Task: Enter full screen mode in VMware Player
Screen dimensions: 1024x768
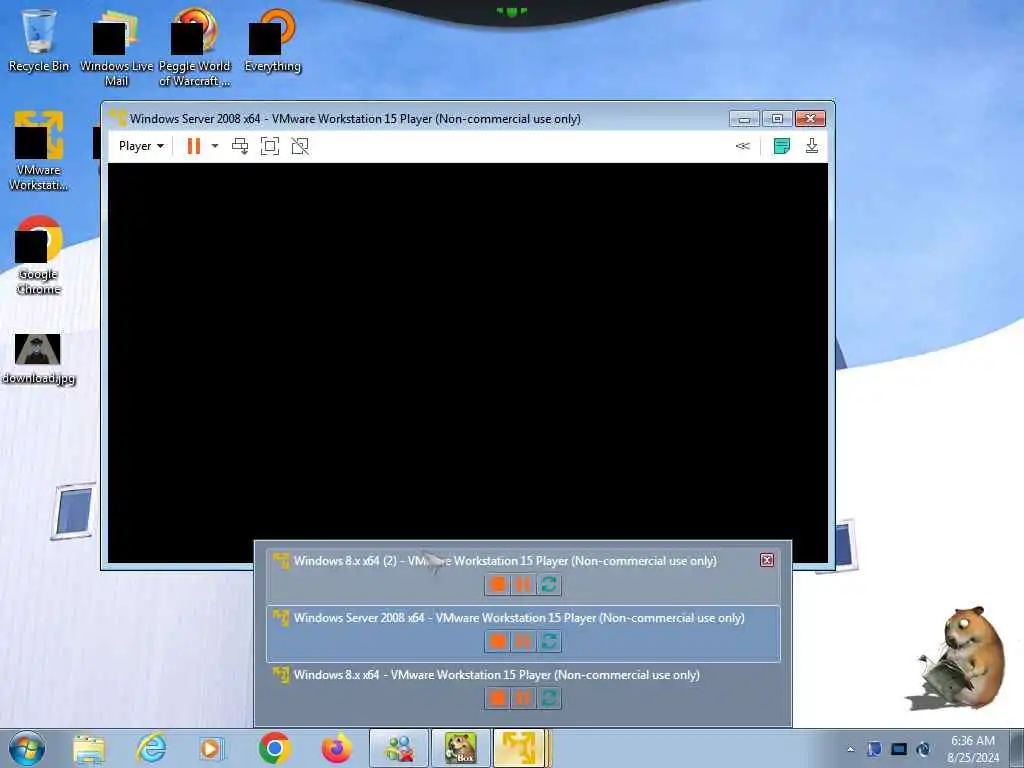Action: tap(270, 146)
